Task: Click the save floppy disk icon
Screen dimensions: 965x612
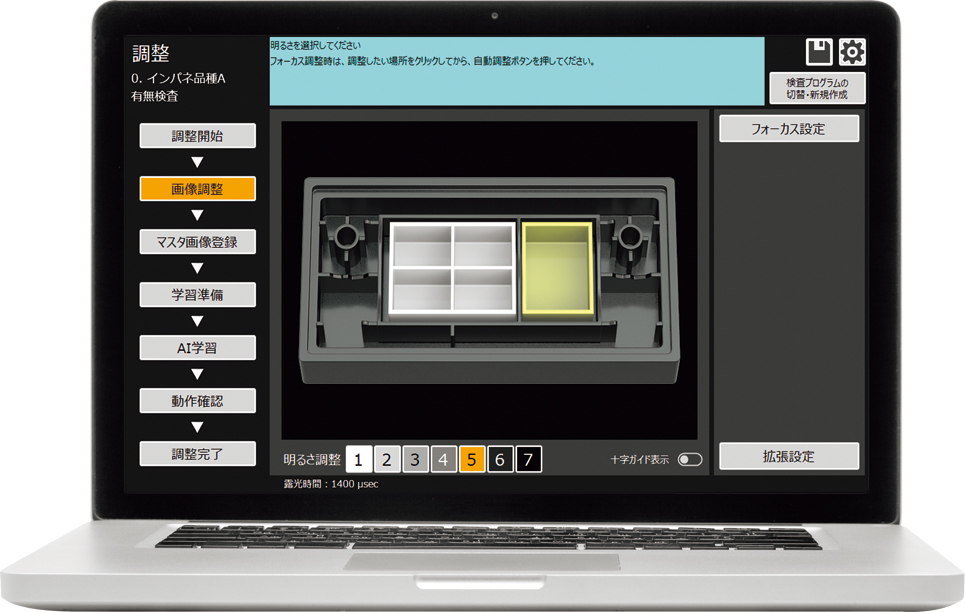Action: pyautogui.click(x=819, y=53)
